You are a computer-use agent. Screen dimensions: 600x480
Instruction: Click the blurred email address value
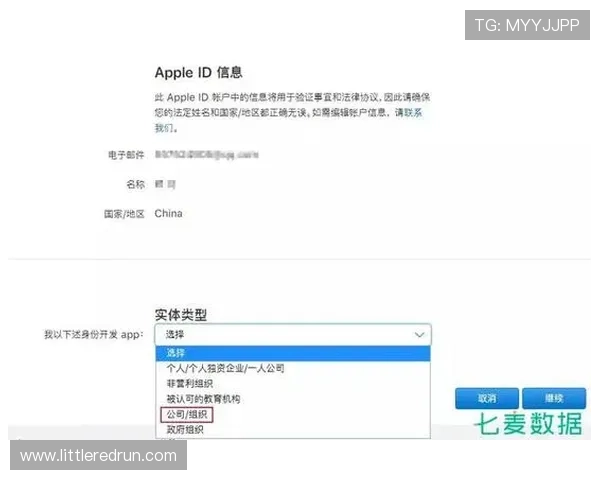[207, 155]
